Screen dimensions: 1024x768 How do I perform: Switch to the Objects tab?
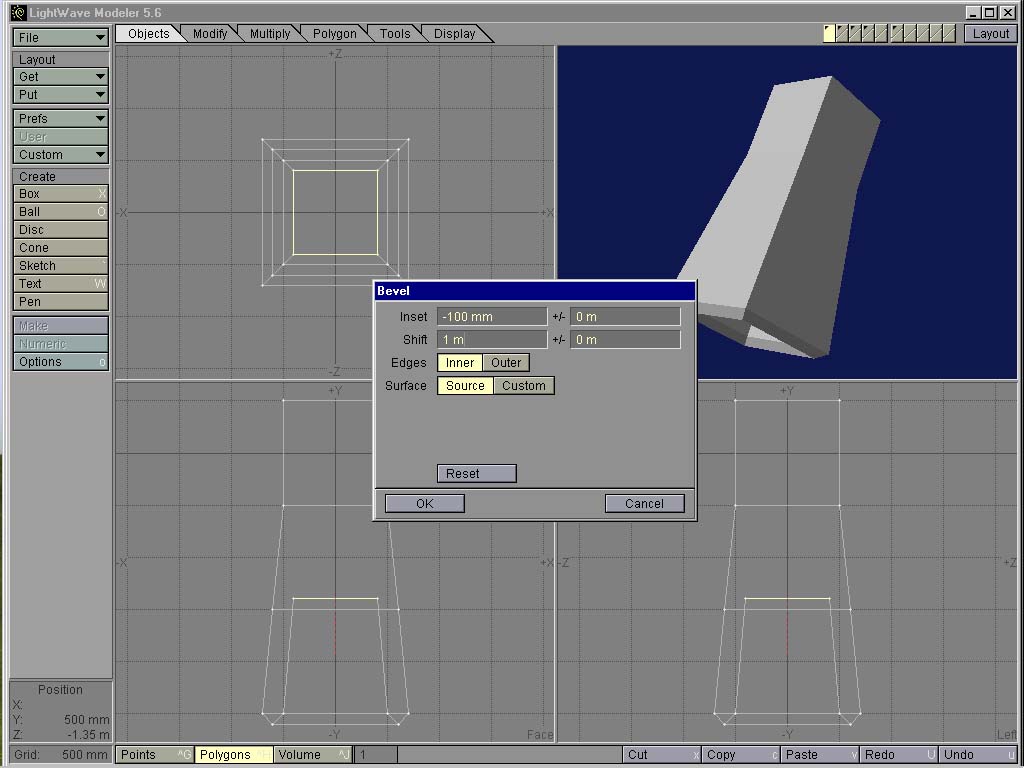point(149,34)
